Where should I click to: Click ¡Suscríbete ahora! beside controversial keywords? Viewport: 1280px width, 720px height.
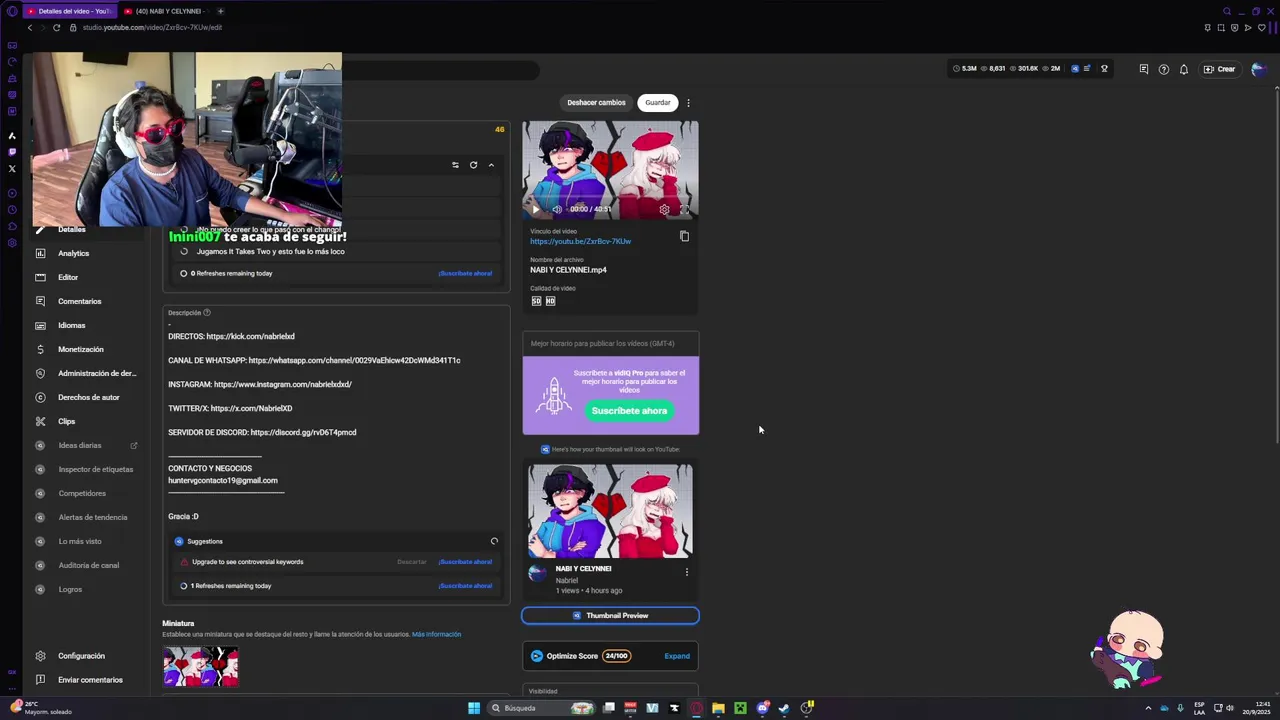click(465, 562)
